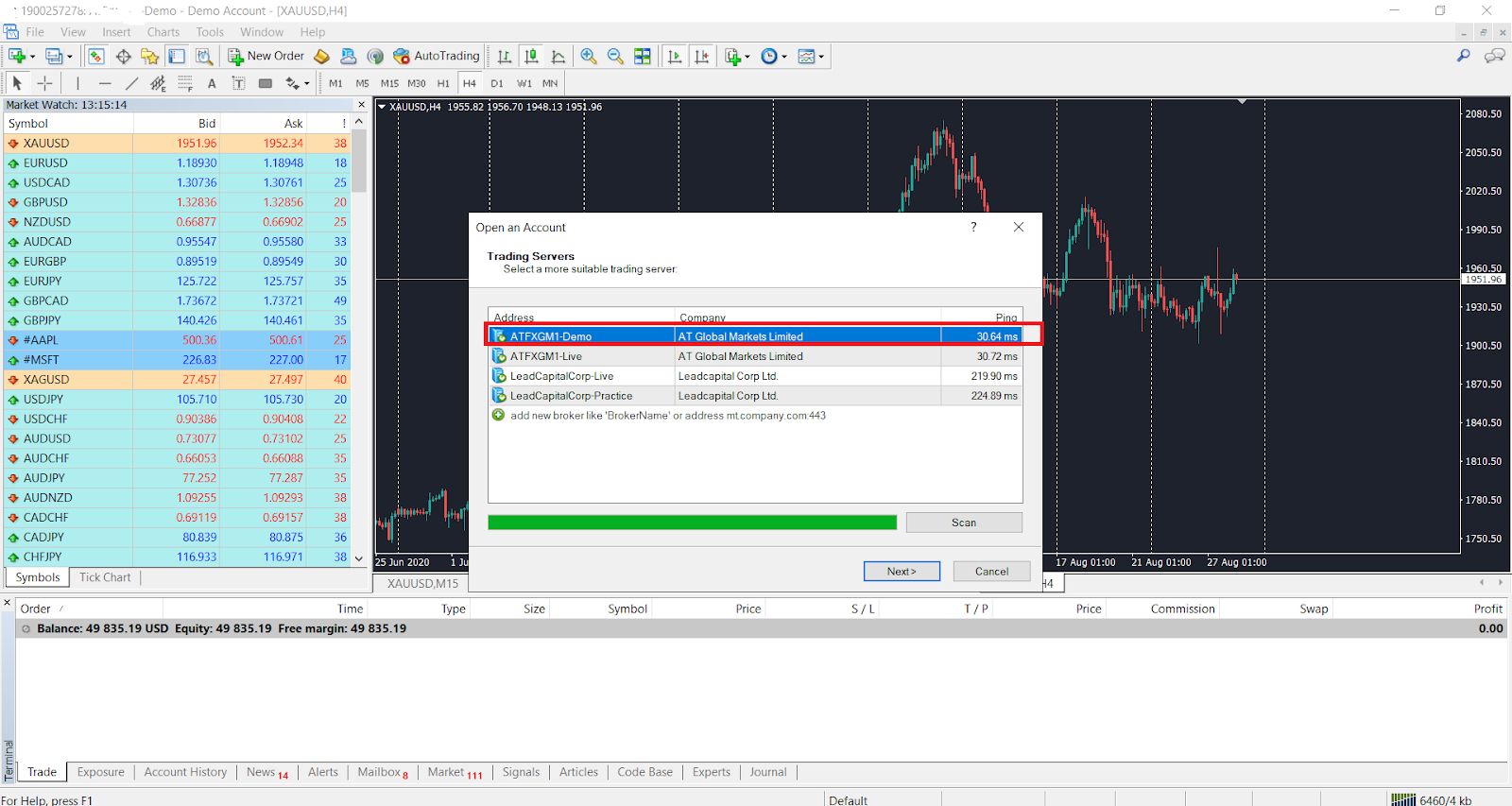Open the Account History tab
1512x806 pixels.
[185, 772]
